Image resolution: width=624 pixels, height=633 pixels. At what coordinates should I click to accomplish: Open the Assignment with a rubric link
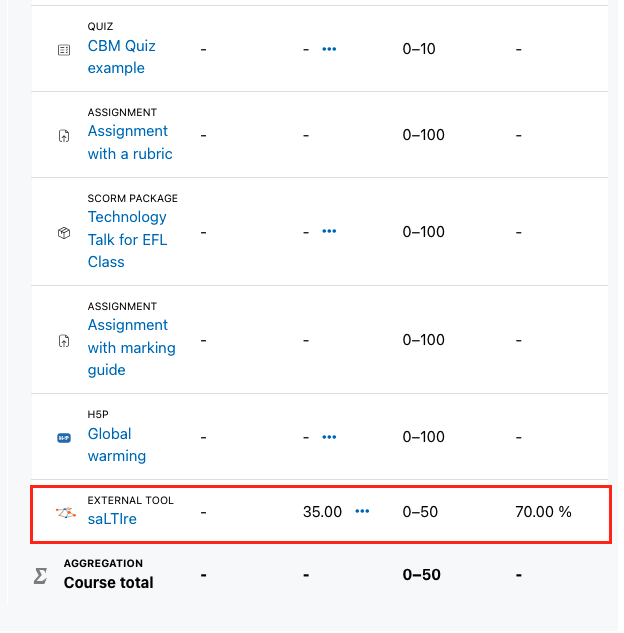[x=130, y=143]
